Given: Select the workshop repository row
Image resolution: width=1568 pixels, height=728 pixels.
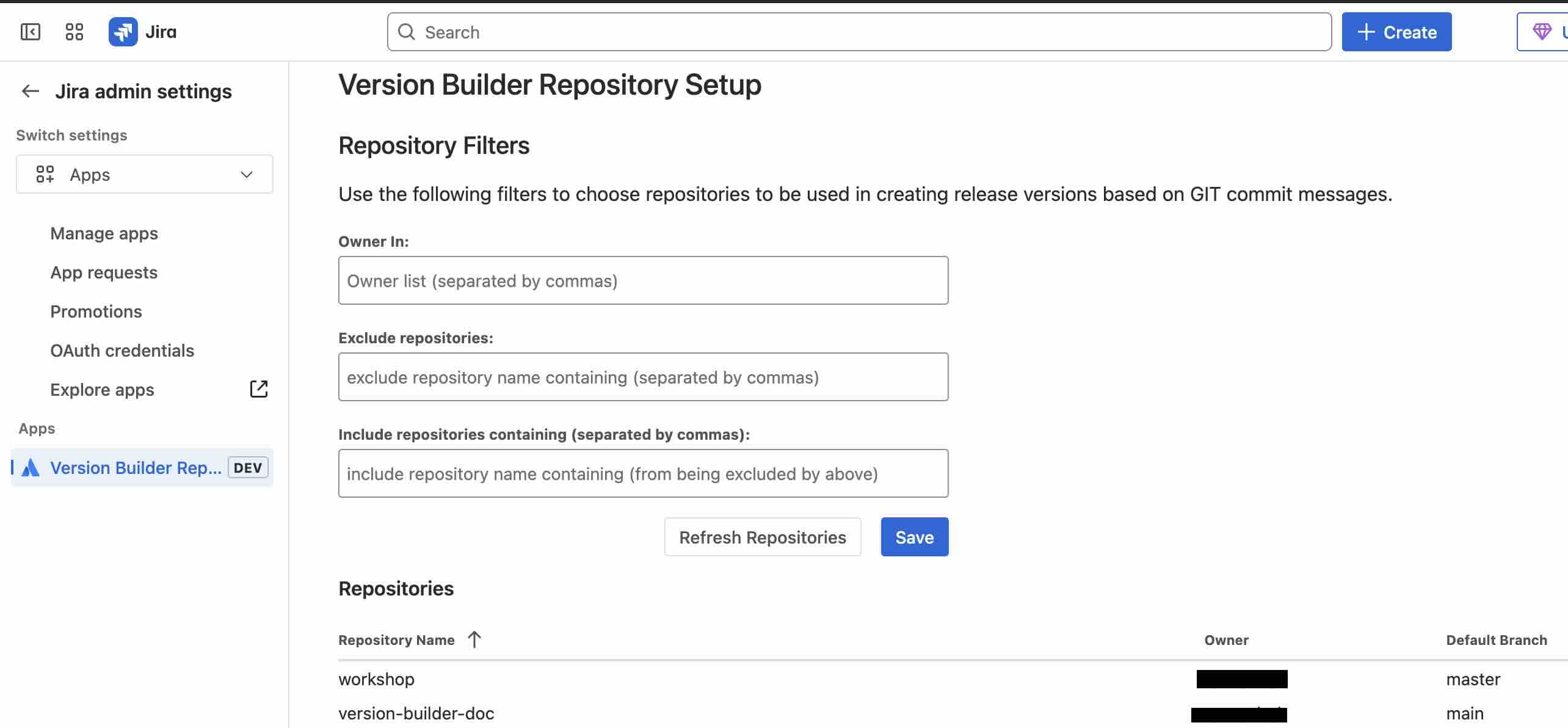Looking at the screenshot, I should [953, 679].
